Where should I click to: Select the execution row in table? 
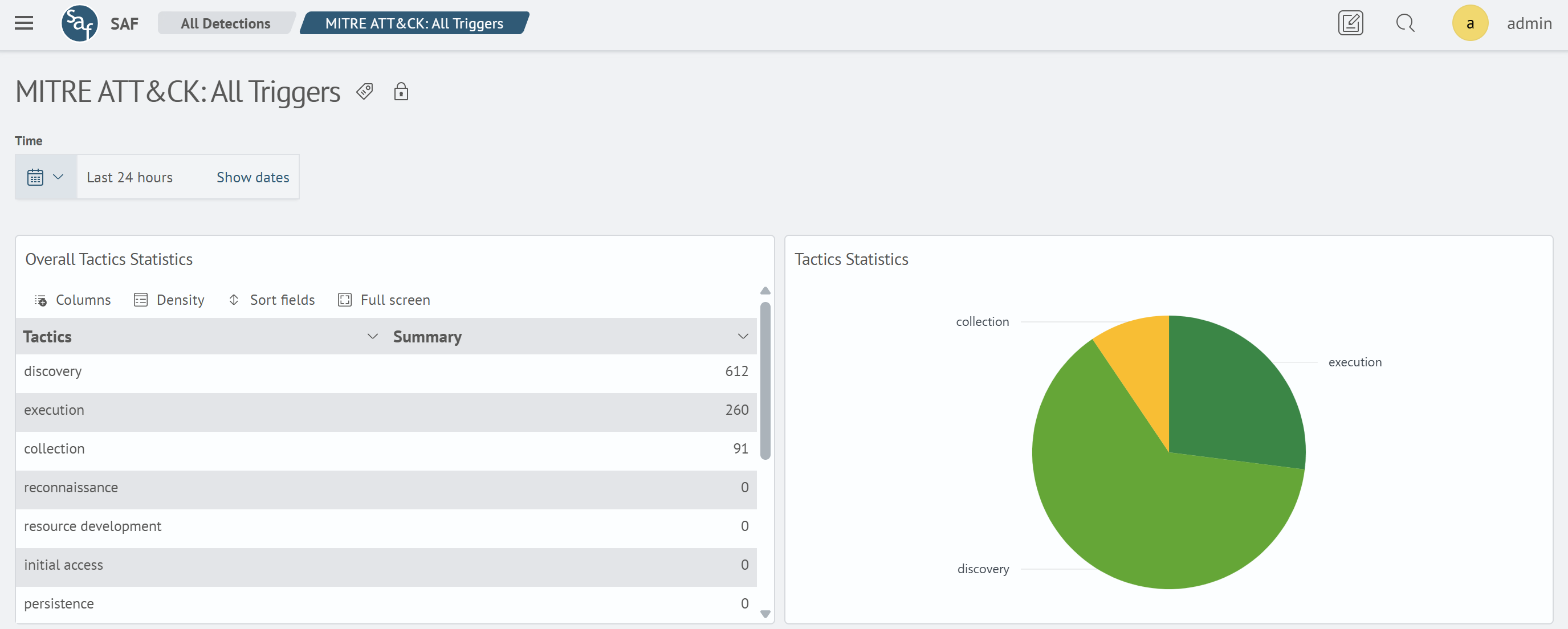click(x=386, y=410)
